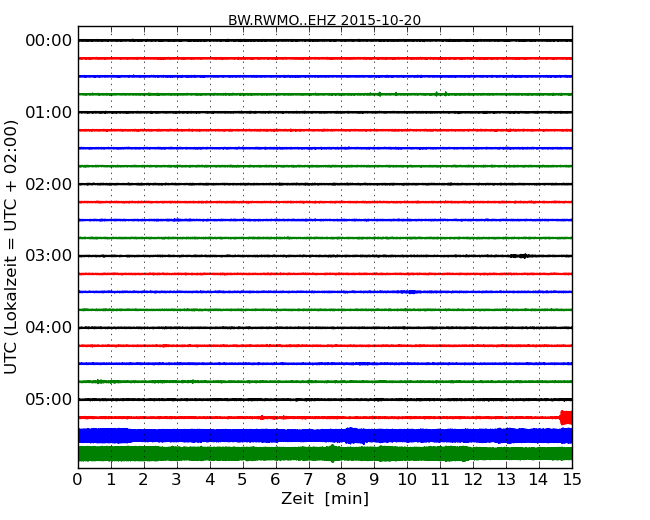The width and height of the screenshot is (650, 520).
Task: Click the 02:00 time label
Action: click(49, 184)
